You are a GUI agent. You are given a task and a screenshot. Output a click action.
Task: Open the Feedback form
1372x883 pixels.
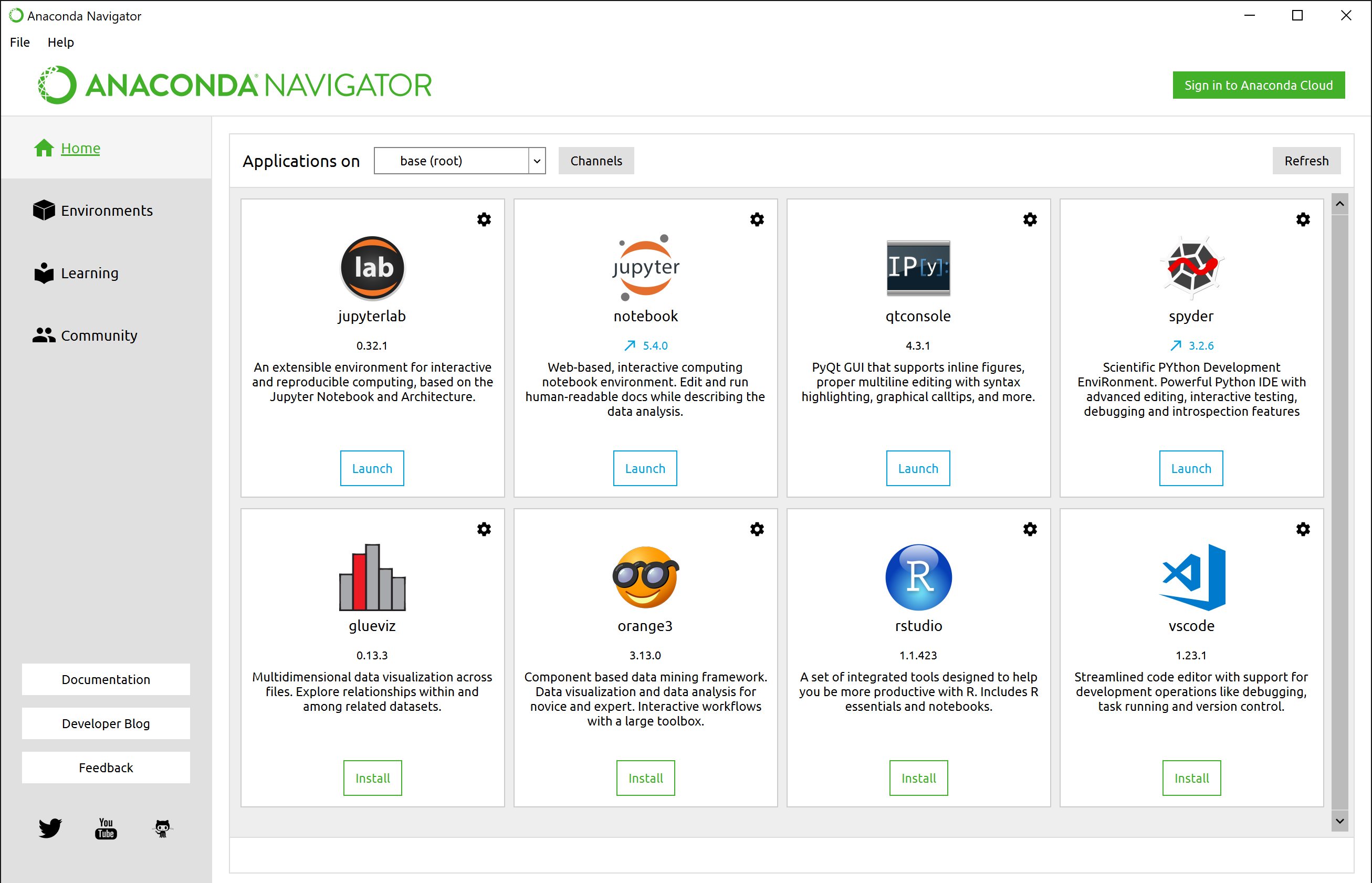(106, 768)
